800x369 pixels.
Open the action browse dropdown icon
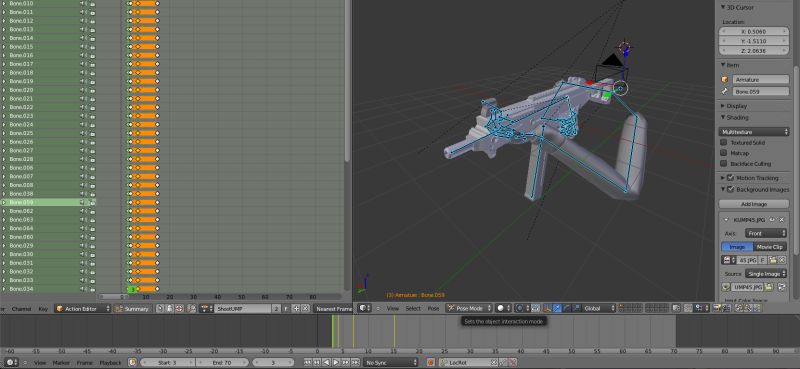tap(207, 309)
